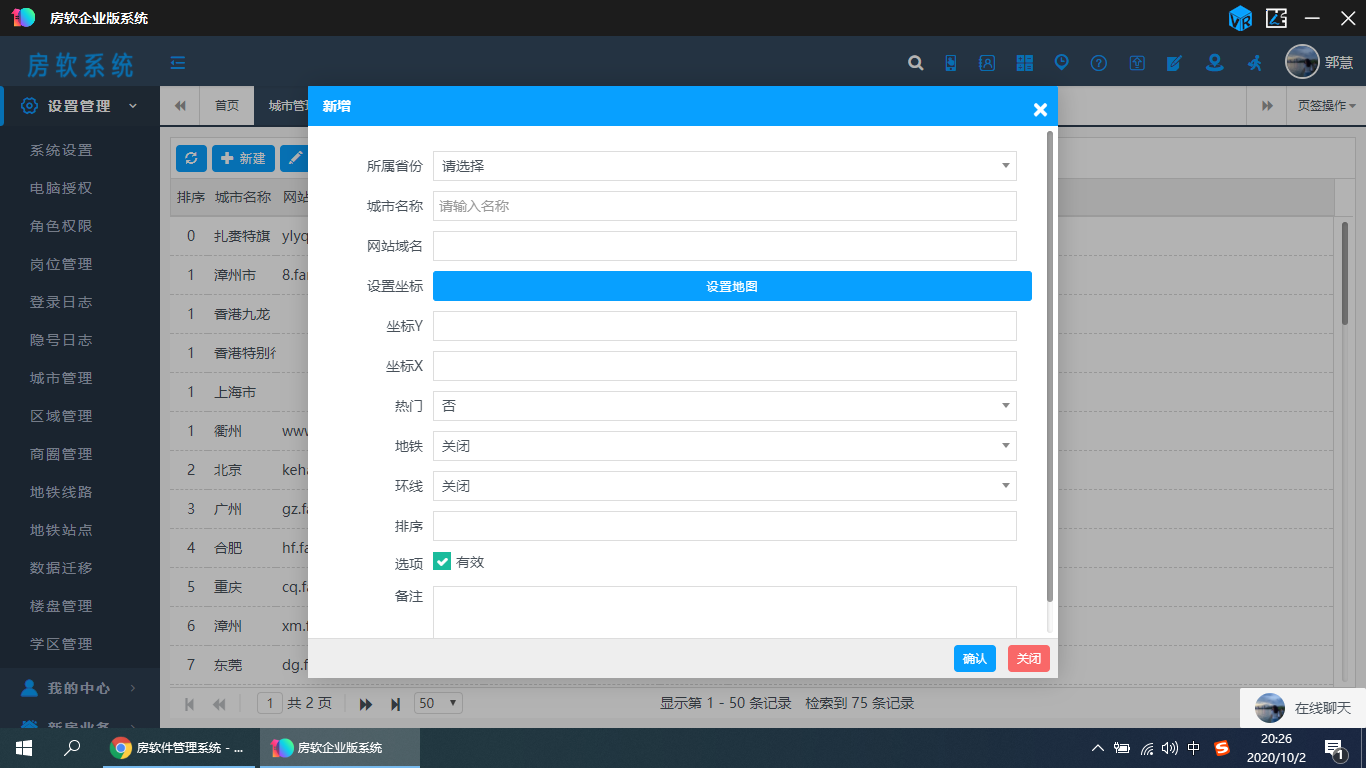Click the Sogou input method tray icon
Image resolution: width=1366 pixels, height=768 pixels.
(x=1222, y=748)
